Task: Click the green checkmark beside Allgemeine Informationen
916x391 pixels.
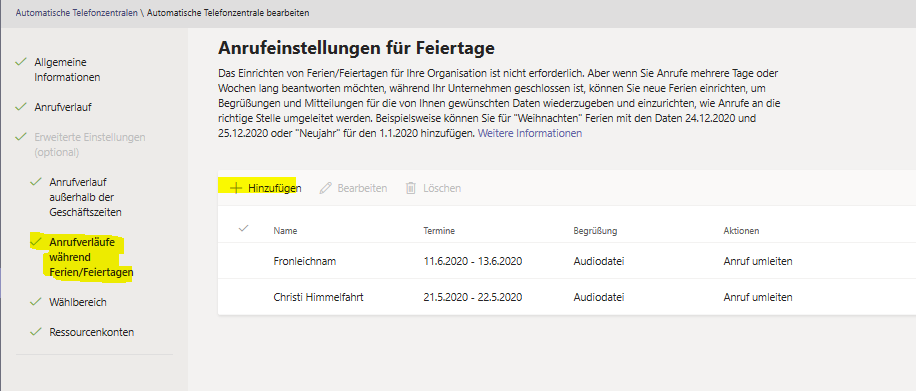Action: (21, 61)
